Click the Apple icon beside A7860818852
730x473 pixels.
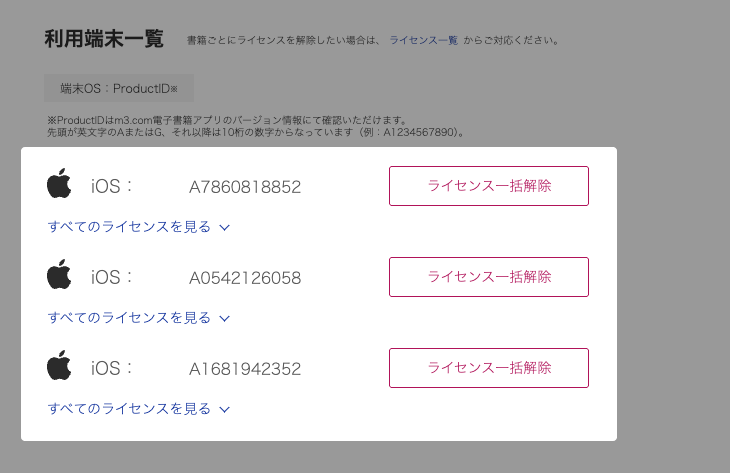click(x=60, y=185)
